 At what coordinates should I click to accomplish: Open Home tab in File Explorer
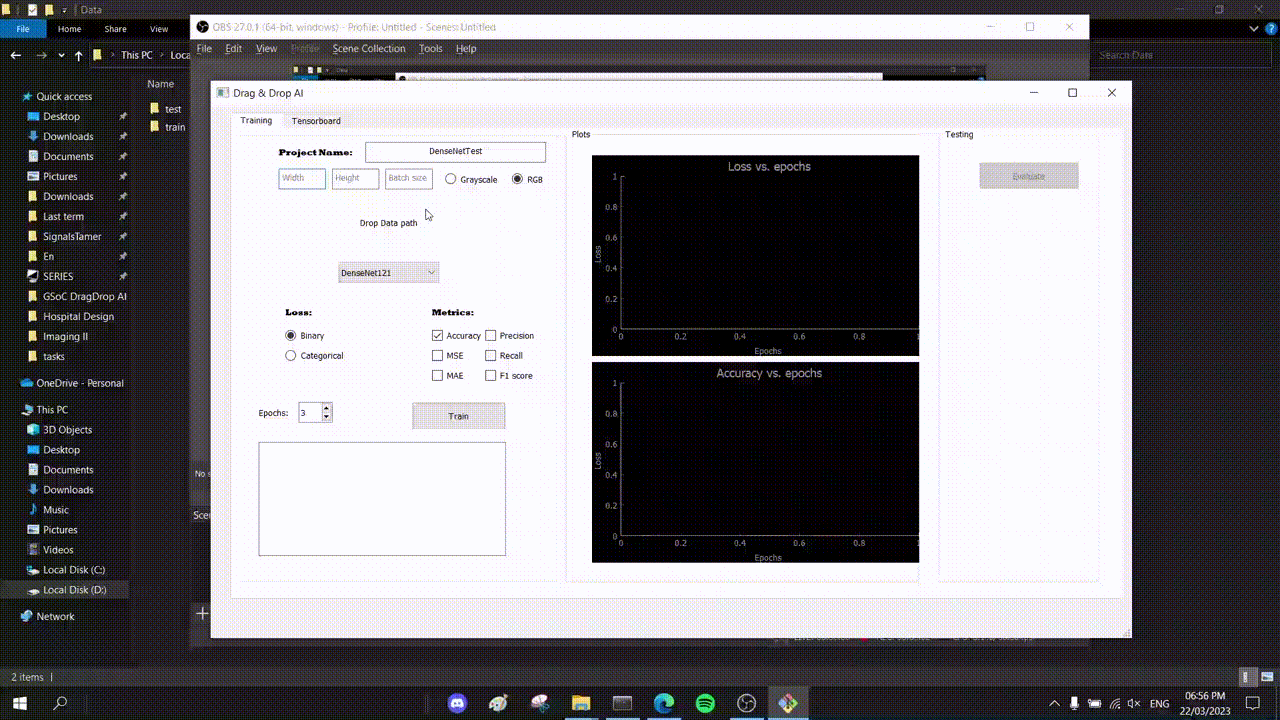point(69,29)
